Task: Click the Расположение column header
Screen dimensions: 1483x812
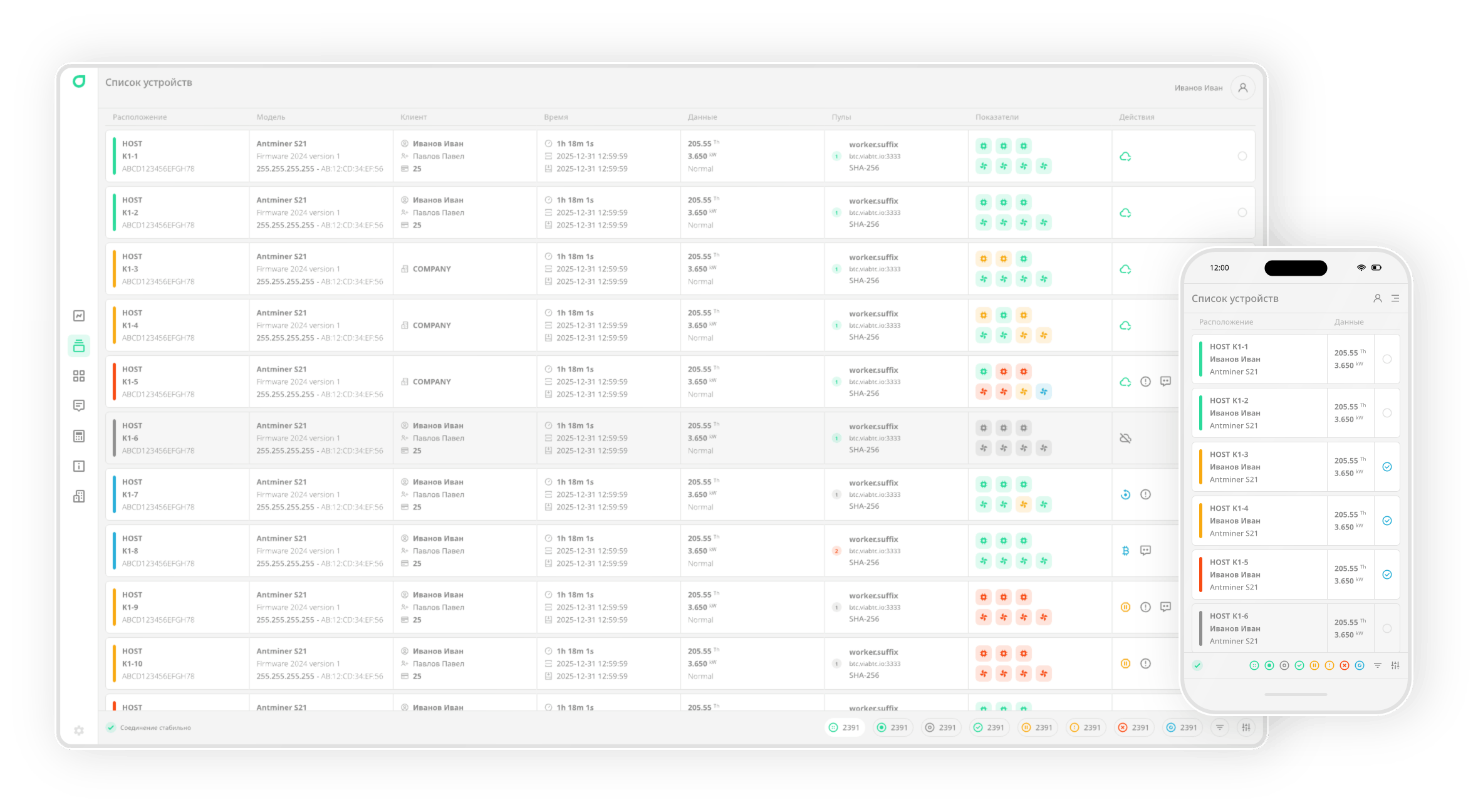Action: click(140, 117)
